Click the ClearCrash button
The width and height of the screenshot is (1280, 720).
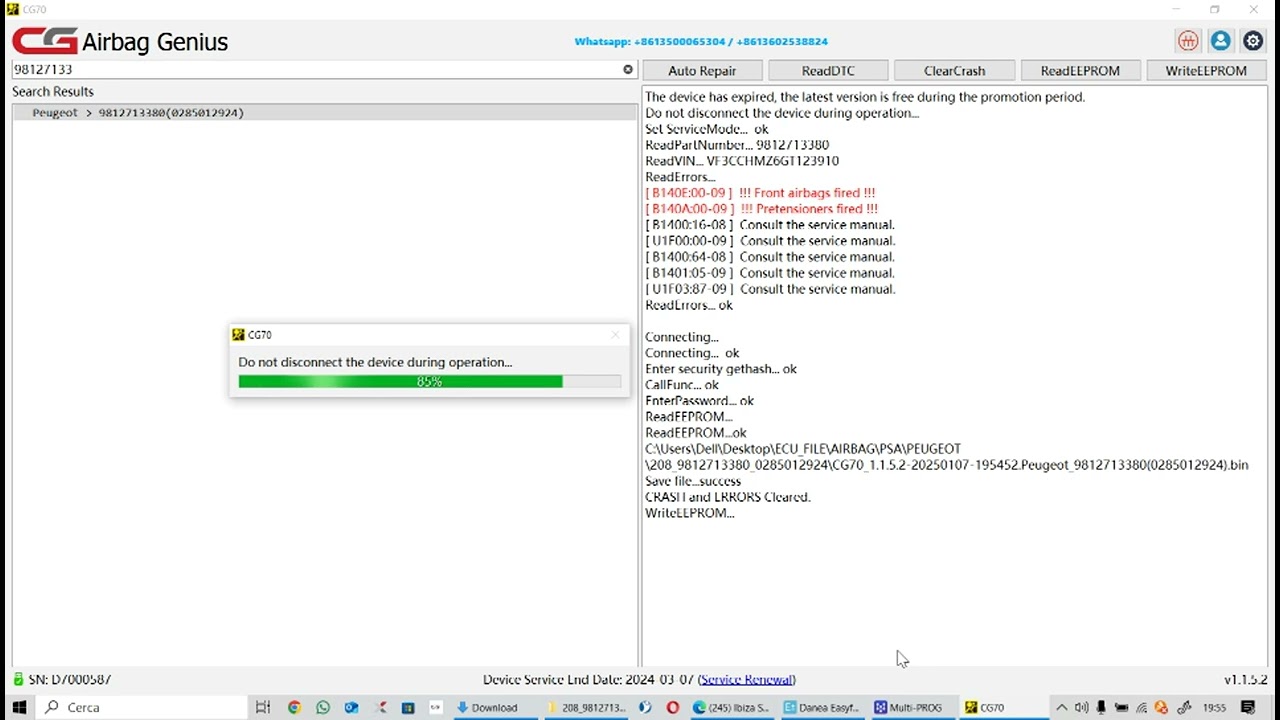click(x=954, y=71)
